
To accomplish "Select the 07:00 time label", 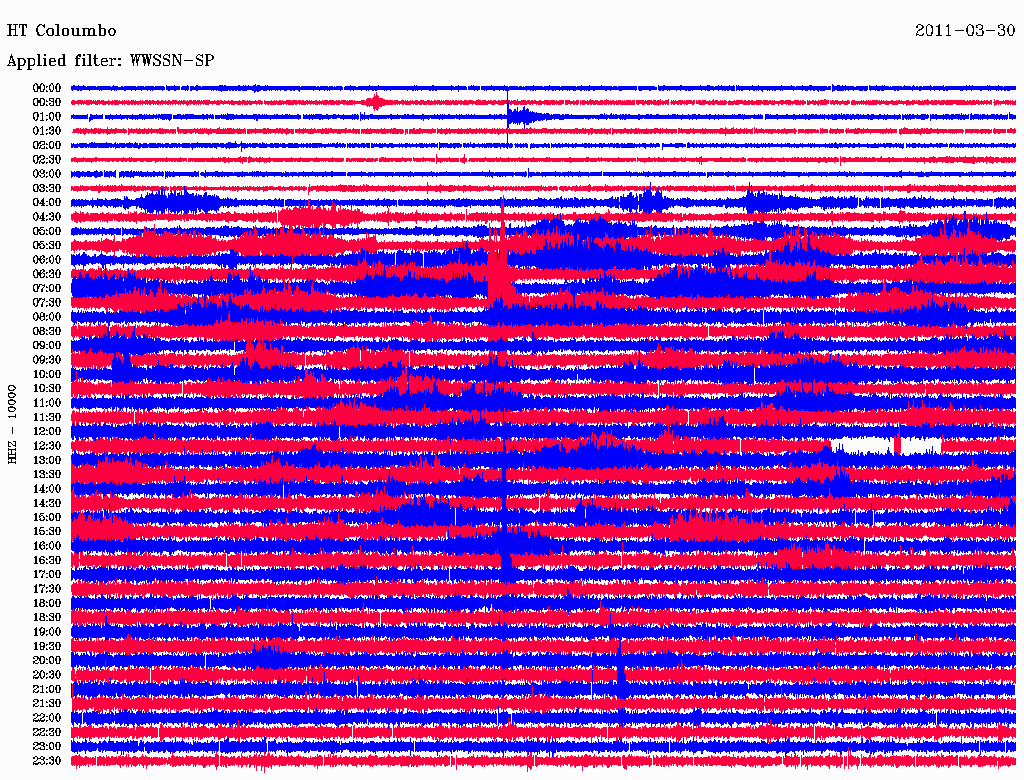I will pos(46,288).
